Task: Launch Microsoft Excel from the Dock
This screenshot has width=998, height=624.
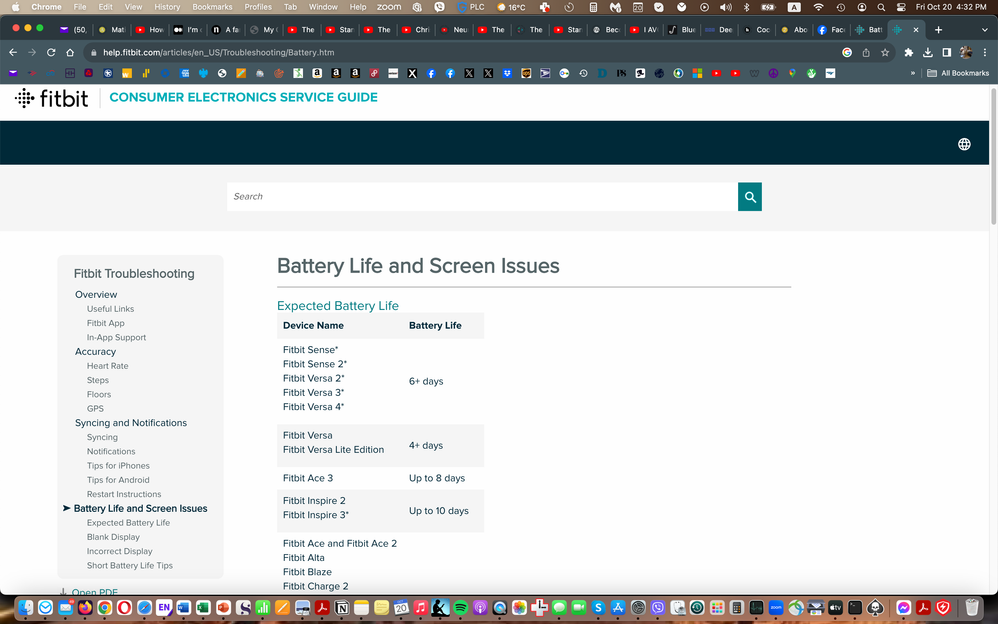Action: (x=203, y=607)
